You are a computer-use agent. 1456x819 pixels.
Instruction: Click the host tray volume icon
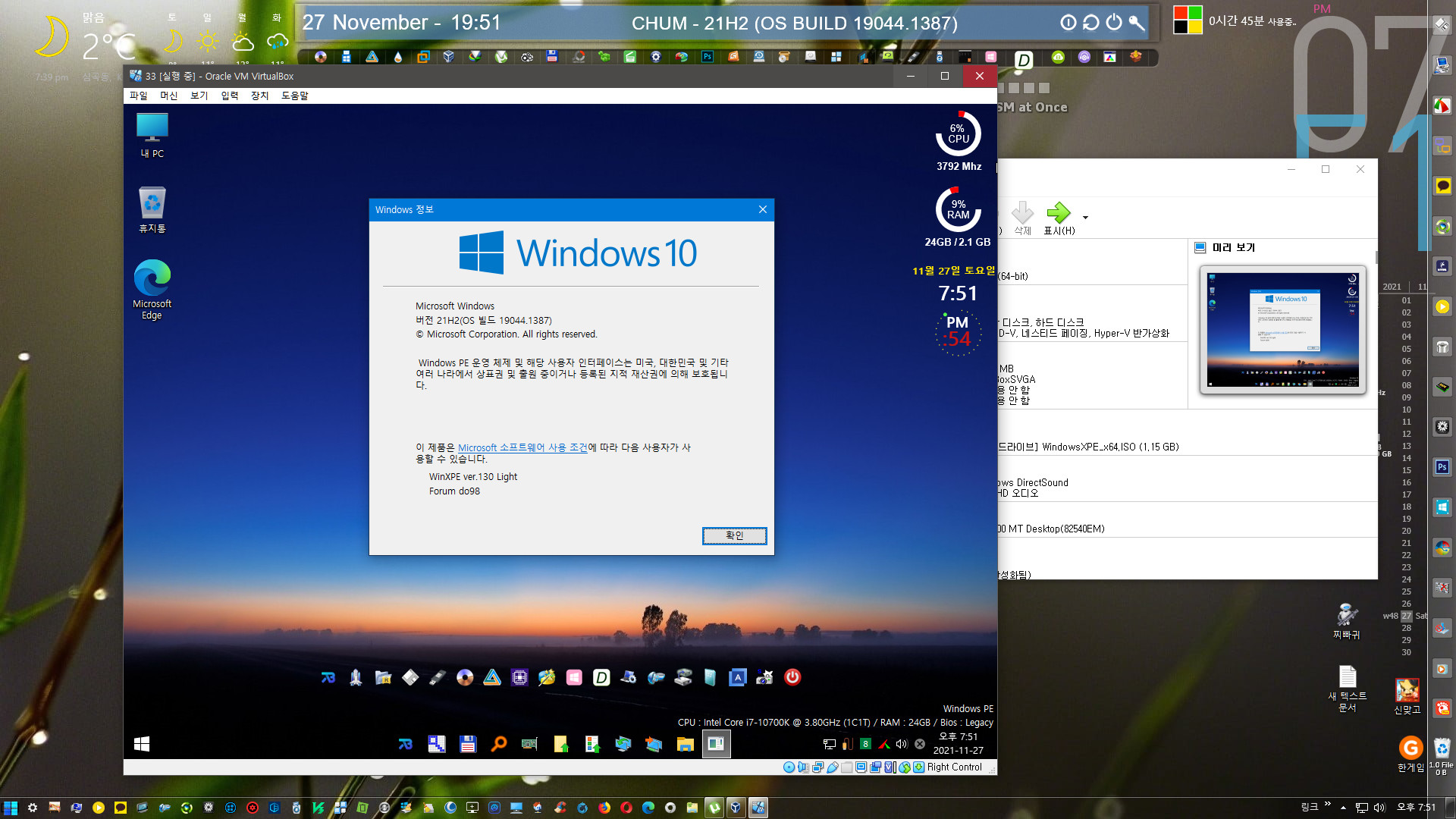[1379, 808]
